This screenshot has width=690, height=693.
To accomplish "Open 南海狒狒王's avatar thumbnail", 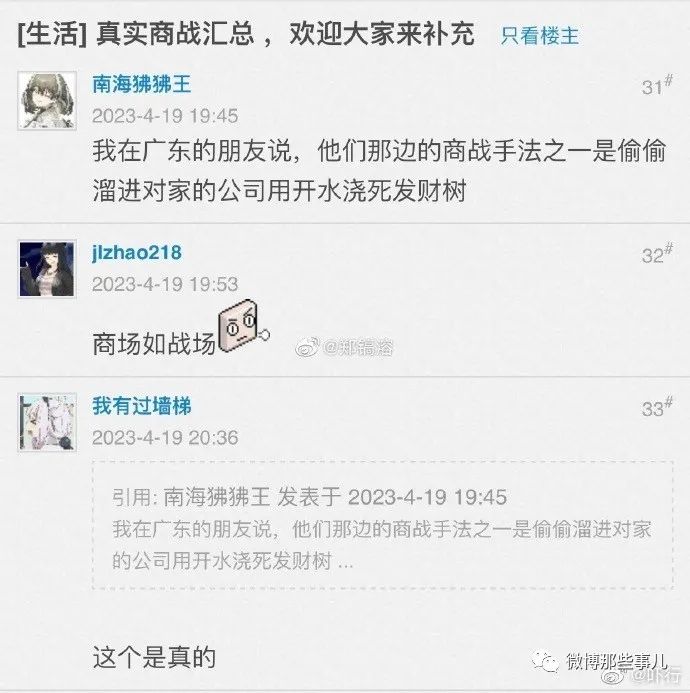I will tap(47, 101).
